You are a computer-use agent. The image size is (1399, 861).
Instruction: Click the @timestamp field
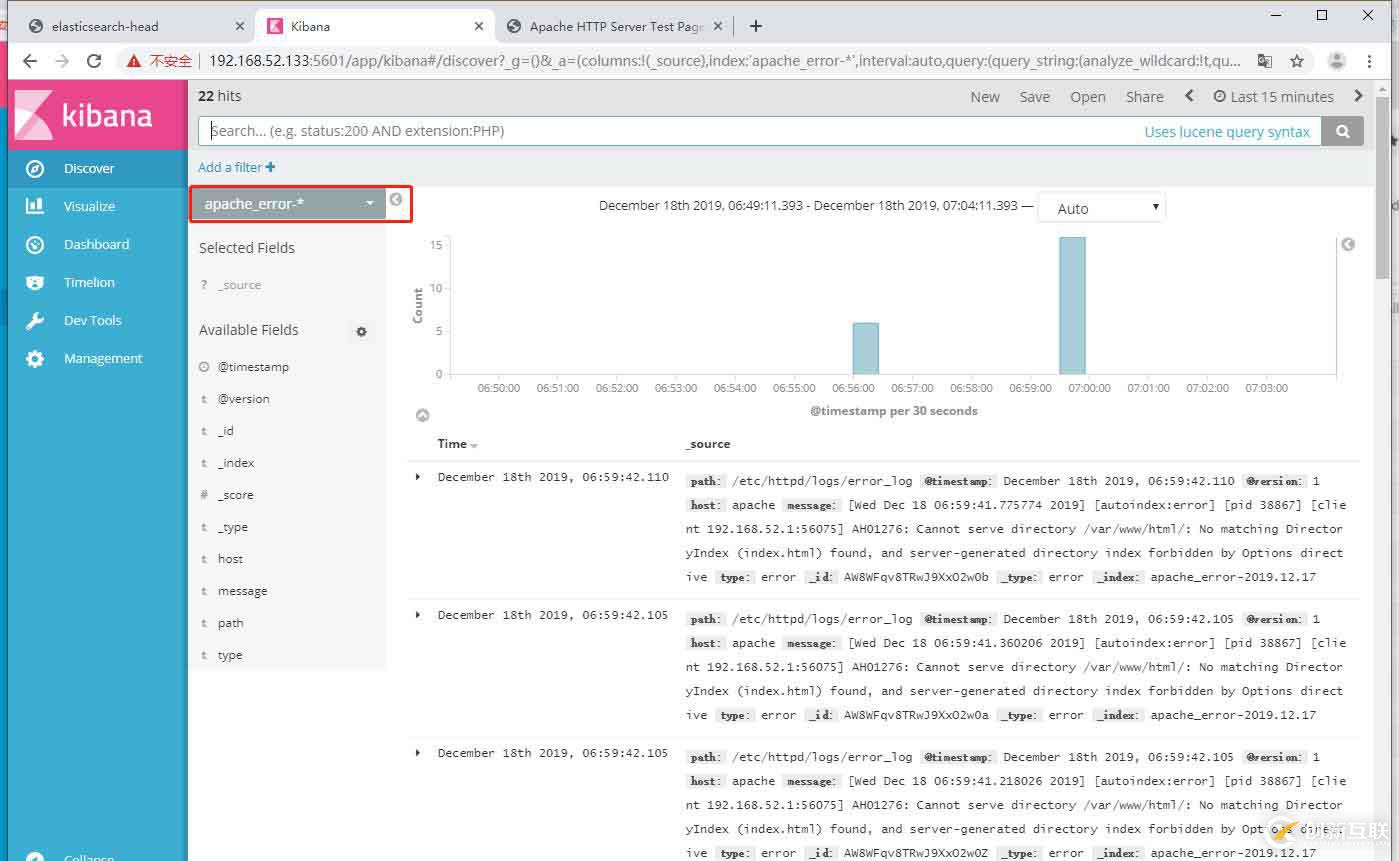click(254, 367)
